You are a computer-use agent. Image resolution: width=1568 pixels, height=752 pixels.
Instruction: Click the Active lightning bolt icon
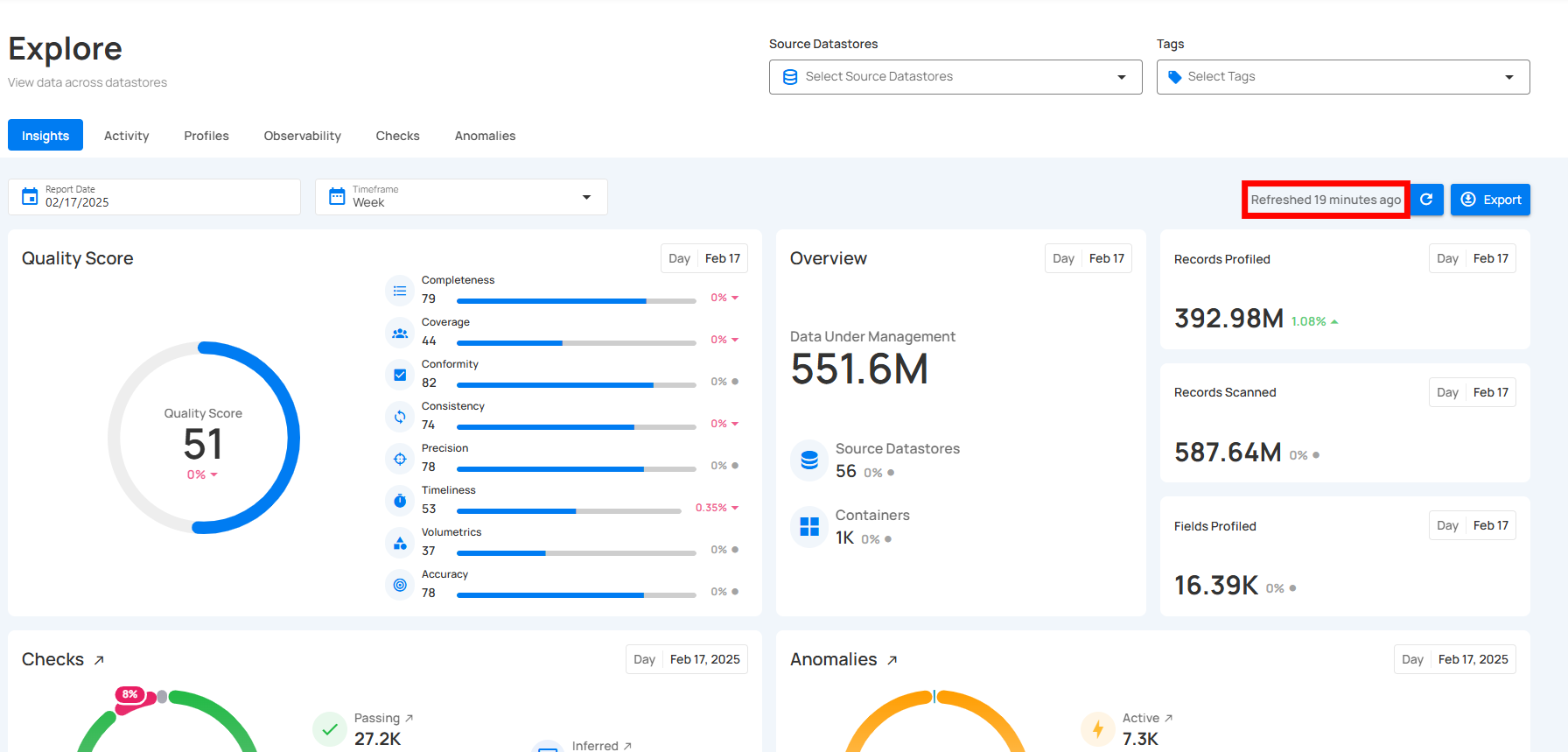1098,728
